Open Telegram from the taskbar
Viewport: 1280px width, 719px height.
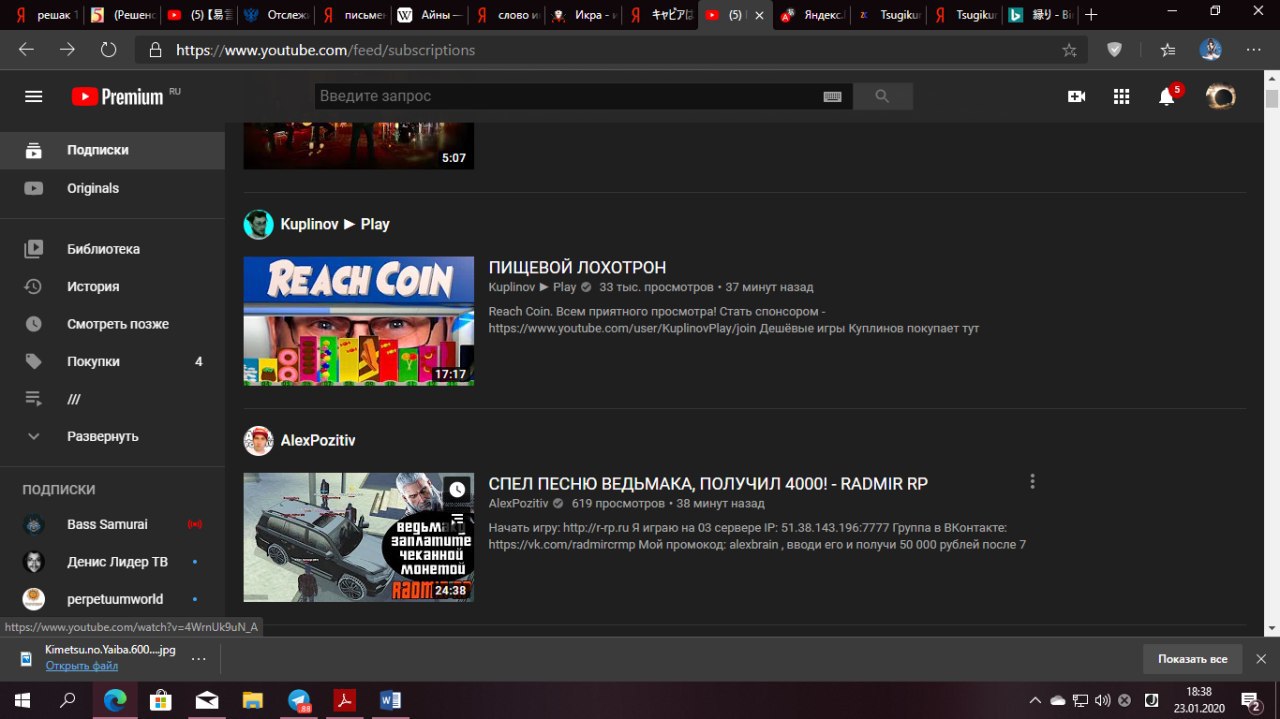(300, 700)
